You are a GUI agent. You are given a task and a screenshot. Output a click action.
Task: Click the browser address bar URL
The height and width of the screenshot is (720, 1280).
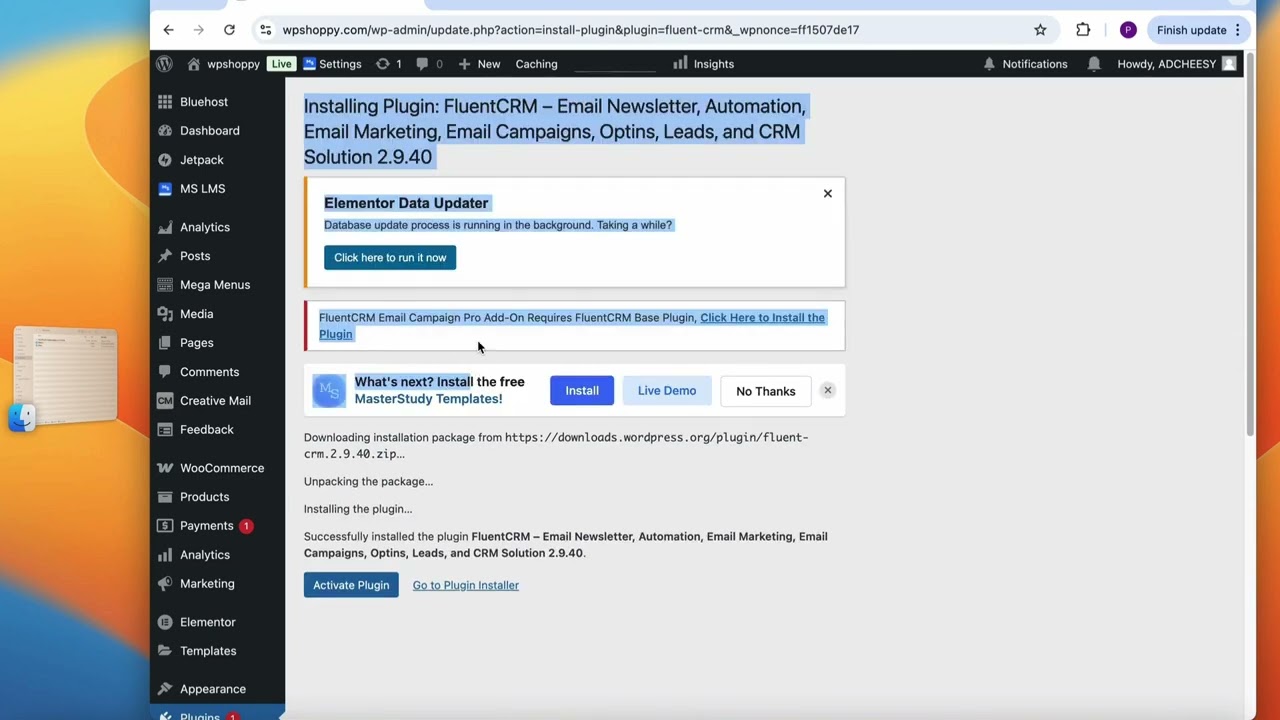[570, 30]
